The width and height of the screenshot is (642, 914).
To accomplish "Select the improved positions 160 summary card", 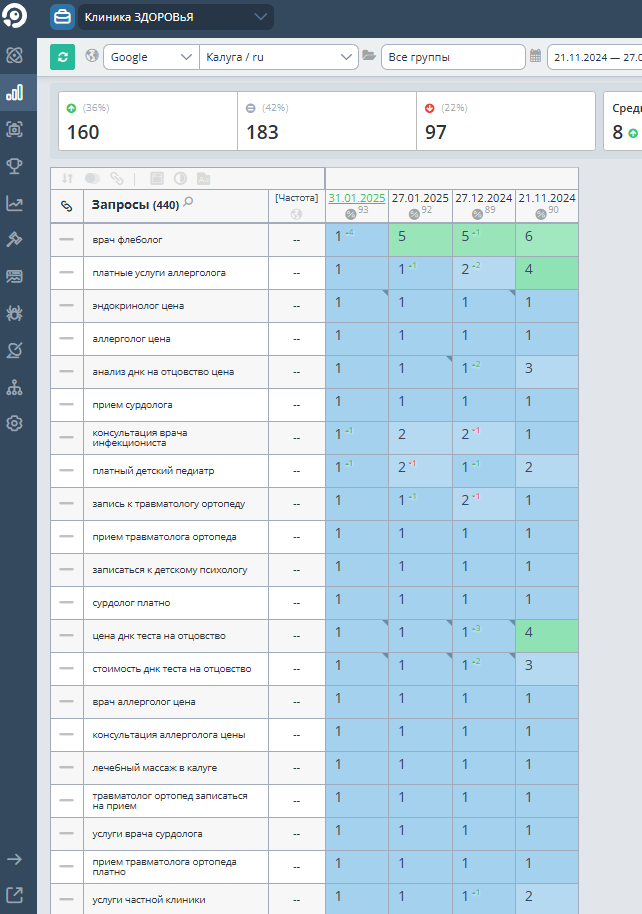I will tap(148, 121).
